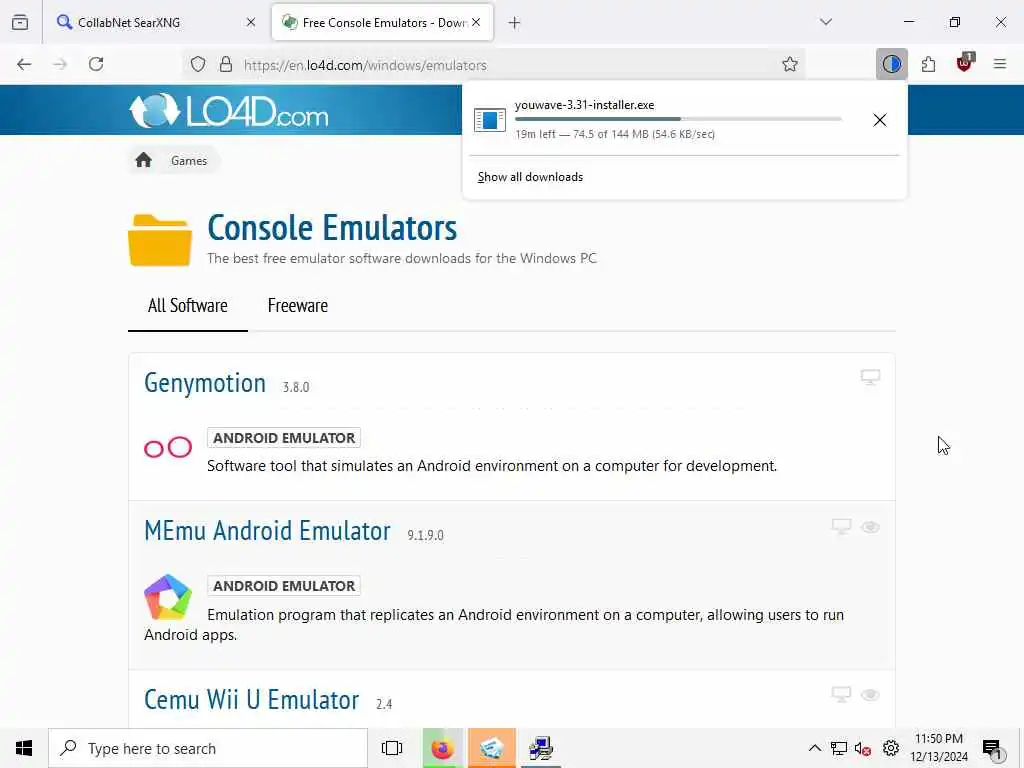Viewport: 1024px width, 768px height.
Task: Expand the list all tabs chevron
Action: pyautogui.click(x=826, y=22)
